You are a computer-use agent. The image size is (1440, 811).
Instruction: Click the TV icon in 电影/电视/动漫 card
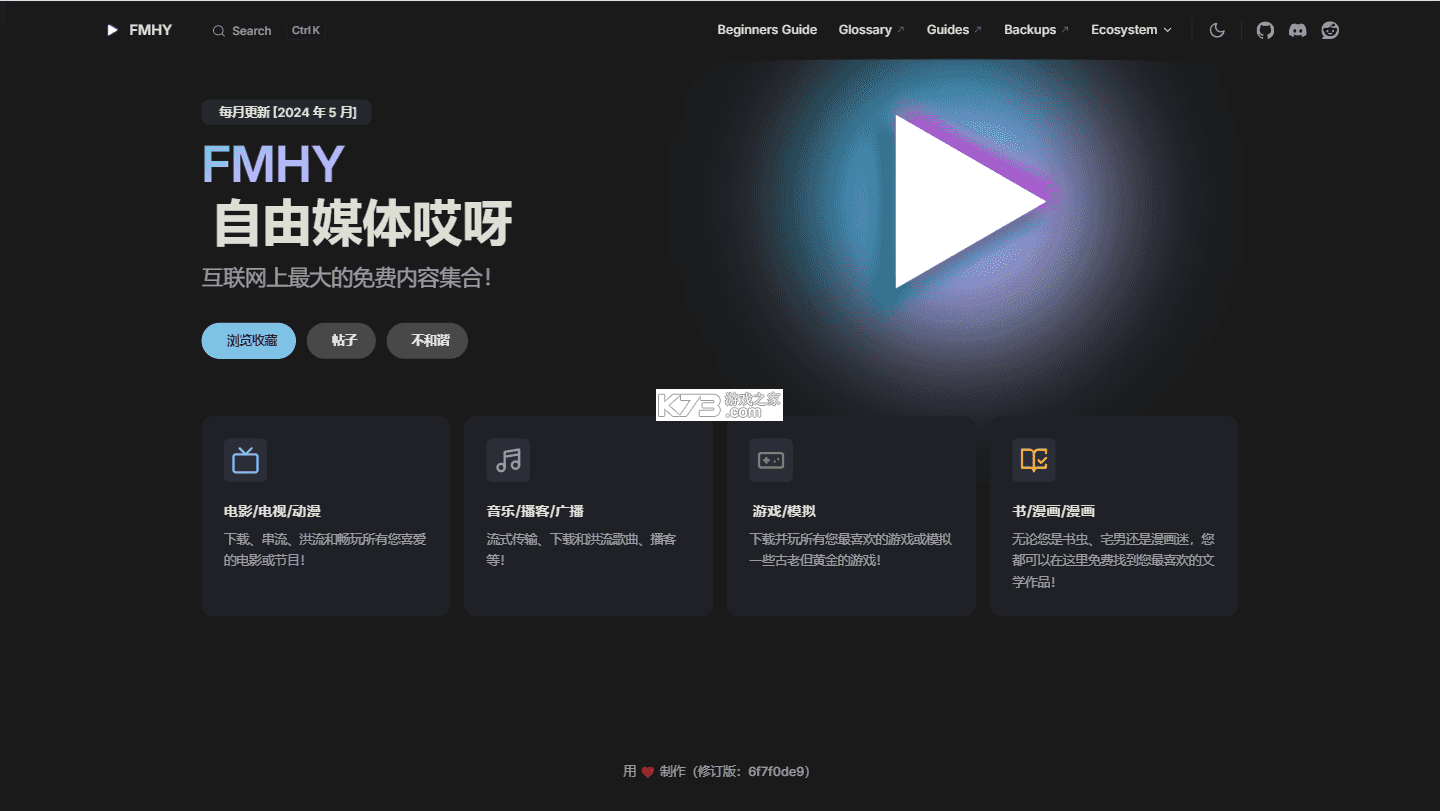(x=245, y=460)
